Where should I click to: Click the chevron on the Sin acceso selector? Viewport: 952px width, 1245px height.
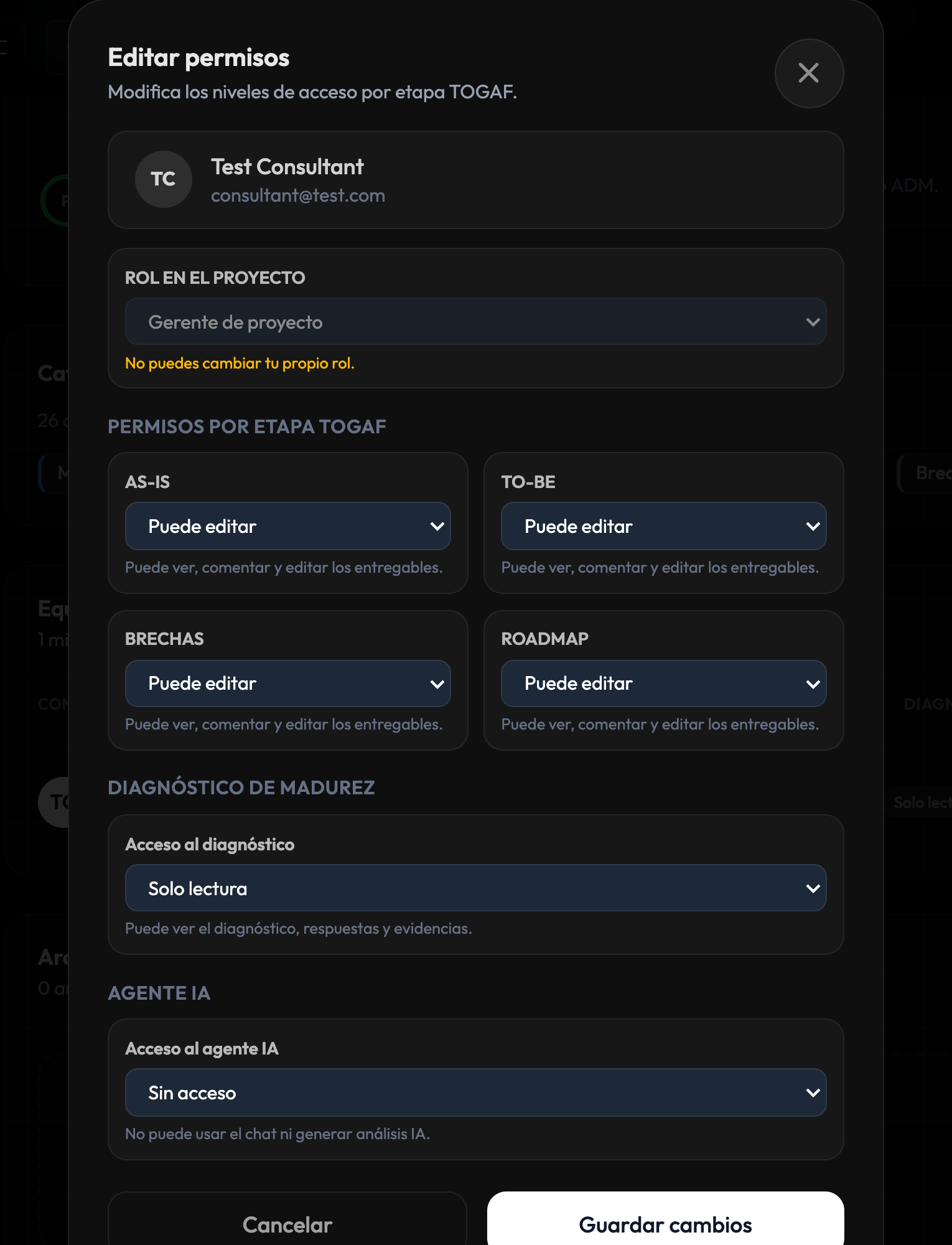tap(813, 1092)
